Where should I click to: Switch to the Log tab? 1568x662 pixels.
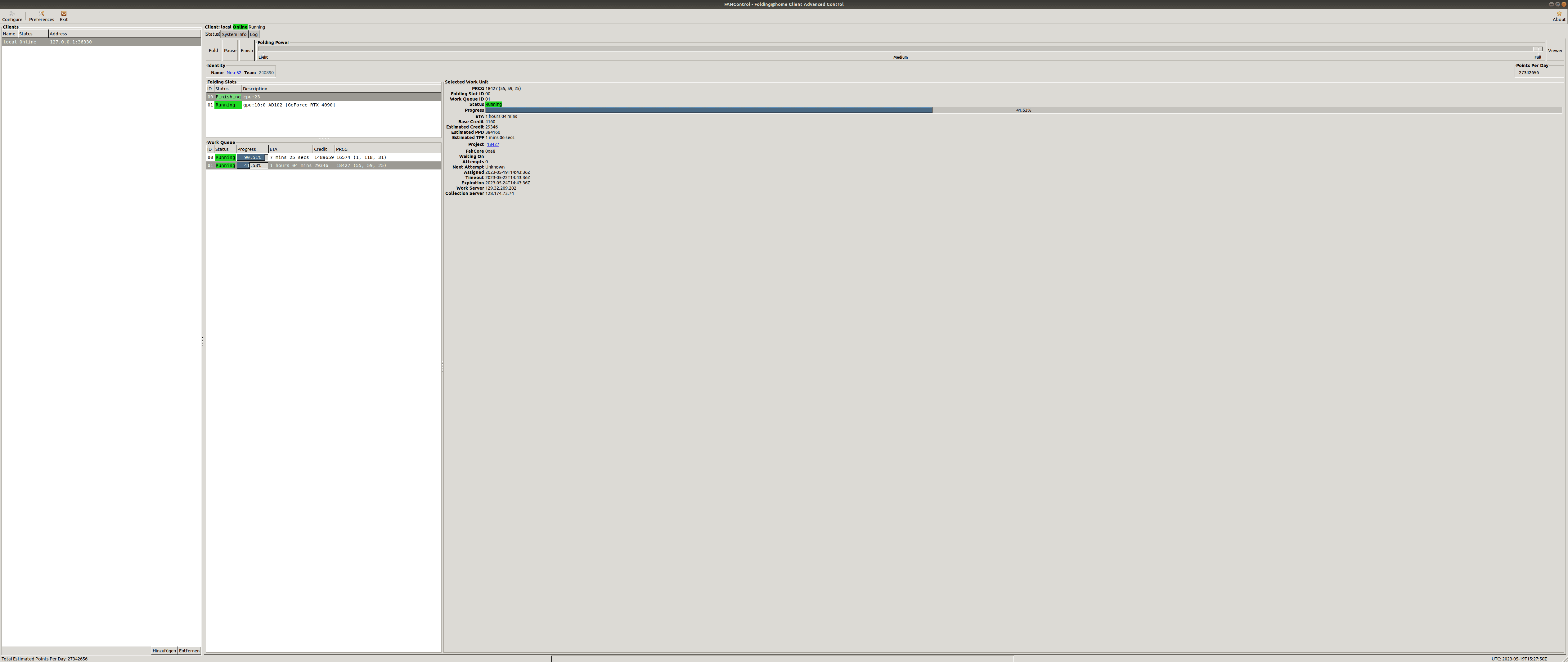coord(254,34)
